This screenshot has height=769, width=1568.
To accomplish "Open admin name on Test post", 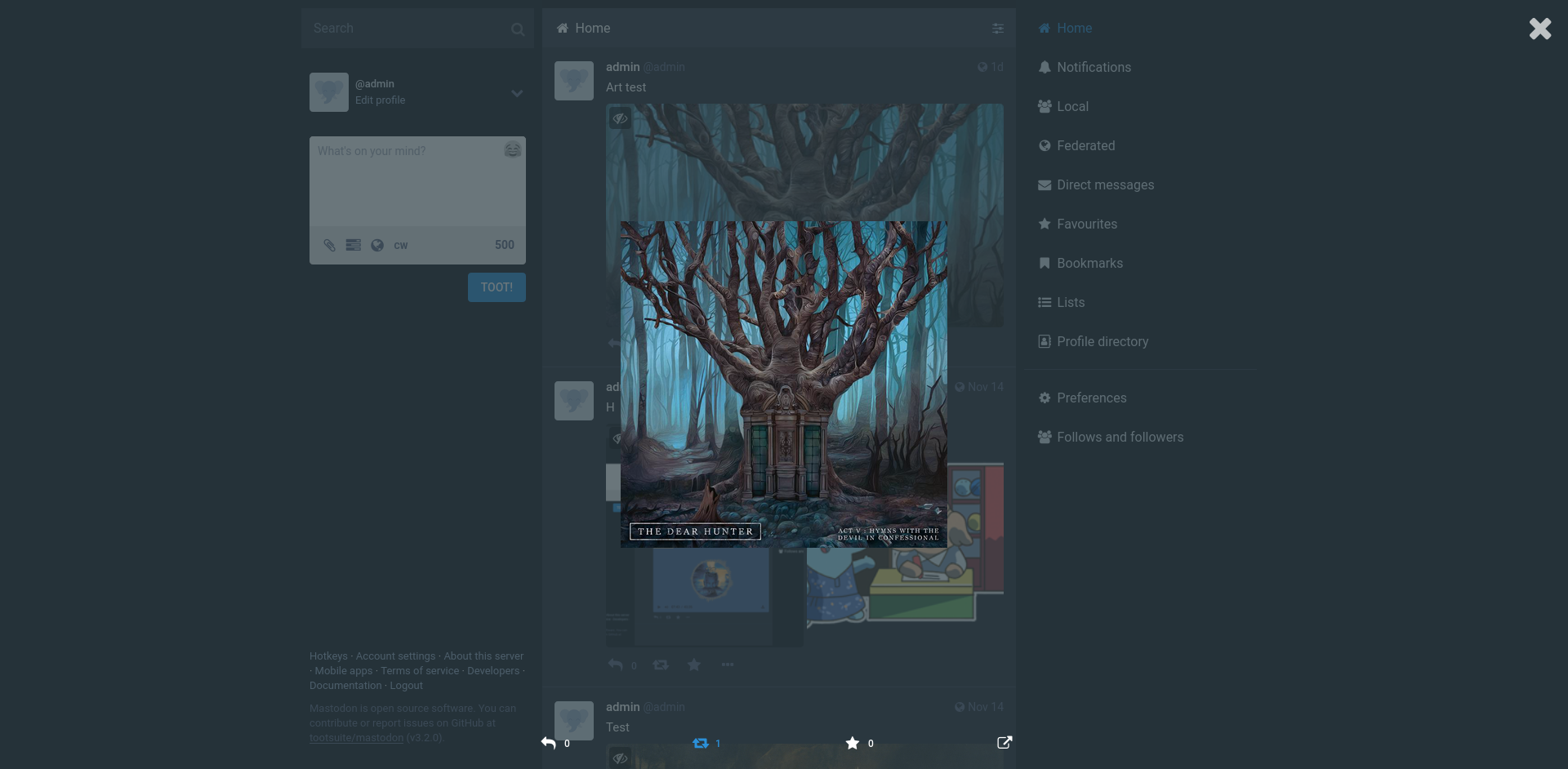I will (622, 707).
